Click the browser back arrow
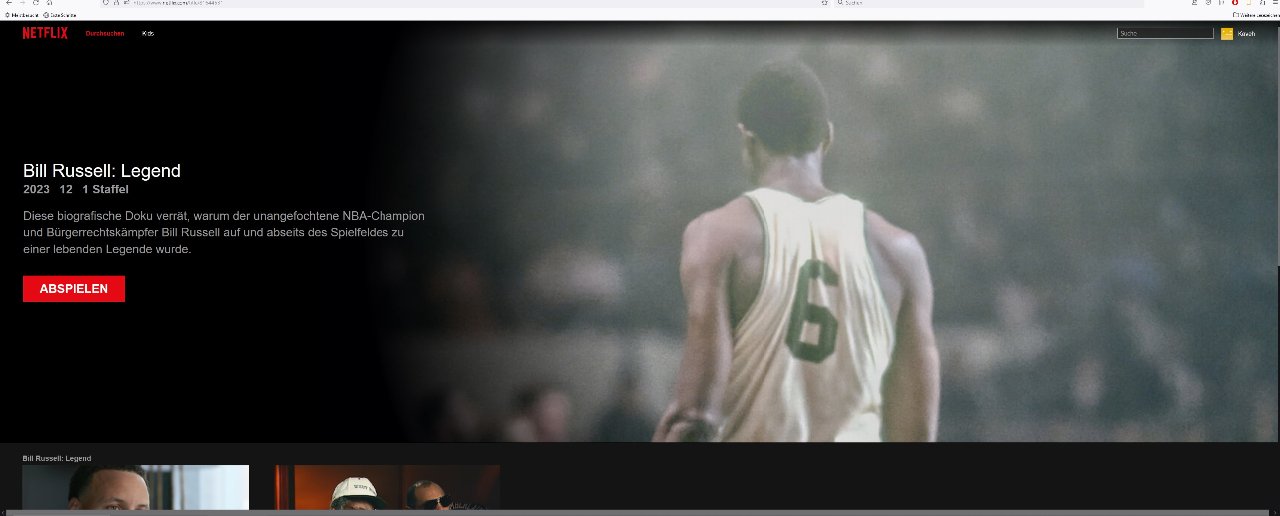 9,3
